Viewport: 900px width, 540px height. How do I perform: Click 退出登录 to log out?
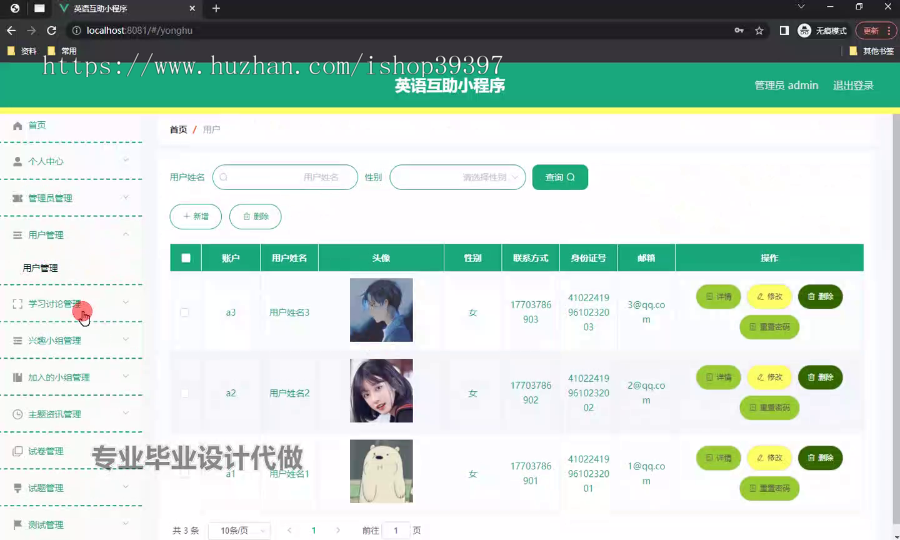click(853, 86)
